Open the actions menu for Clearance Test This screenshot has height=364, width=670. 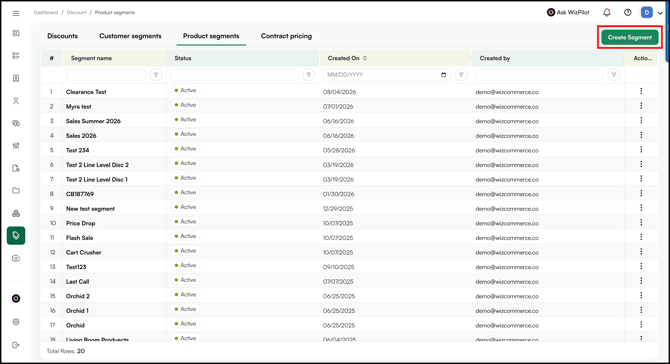pos(641,91)
